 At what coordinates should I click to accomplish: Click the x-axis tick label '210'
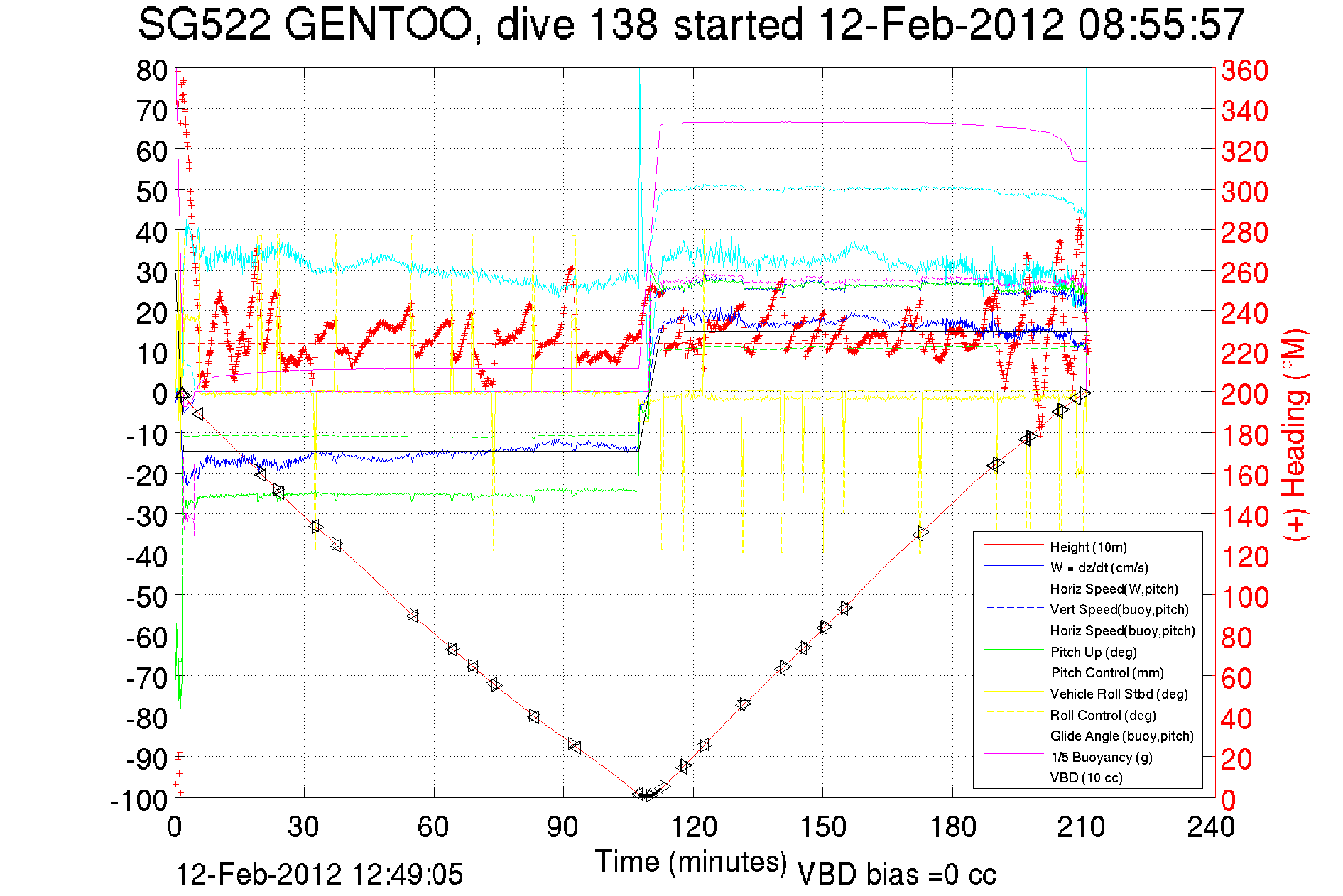(1082, 827)
